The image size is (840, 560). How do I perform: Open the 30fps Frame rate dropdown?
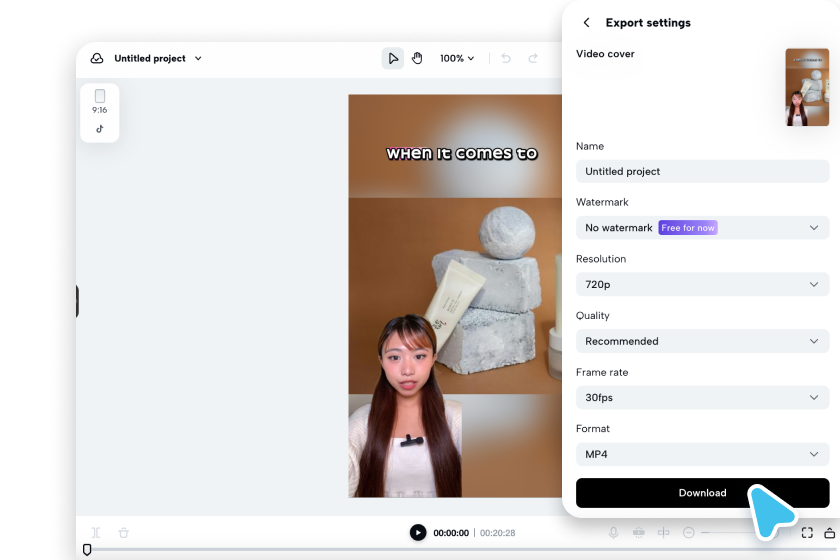pyautogui.click(x=702, y=398)
